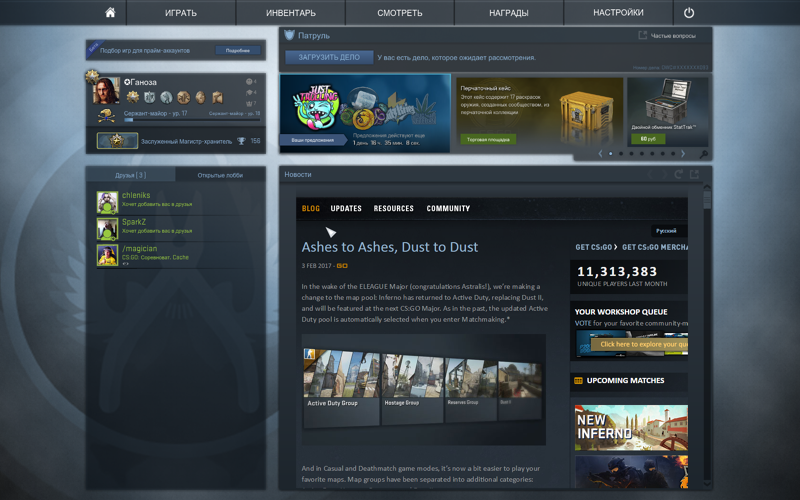Open the СМОТРЕТЬ menu

pyautogui.click(x=399, y=13)
